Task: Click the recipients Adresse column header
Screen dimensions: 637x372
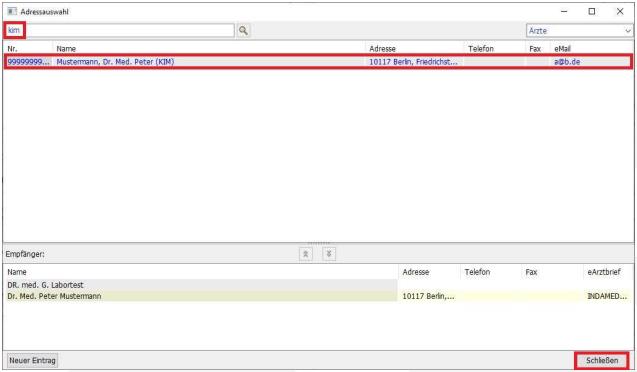Action: [x=416, y=272]
